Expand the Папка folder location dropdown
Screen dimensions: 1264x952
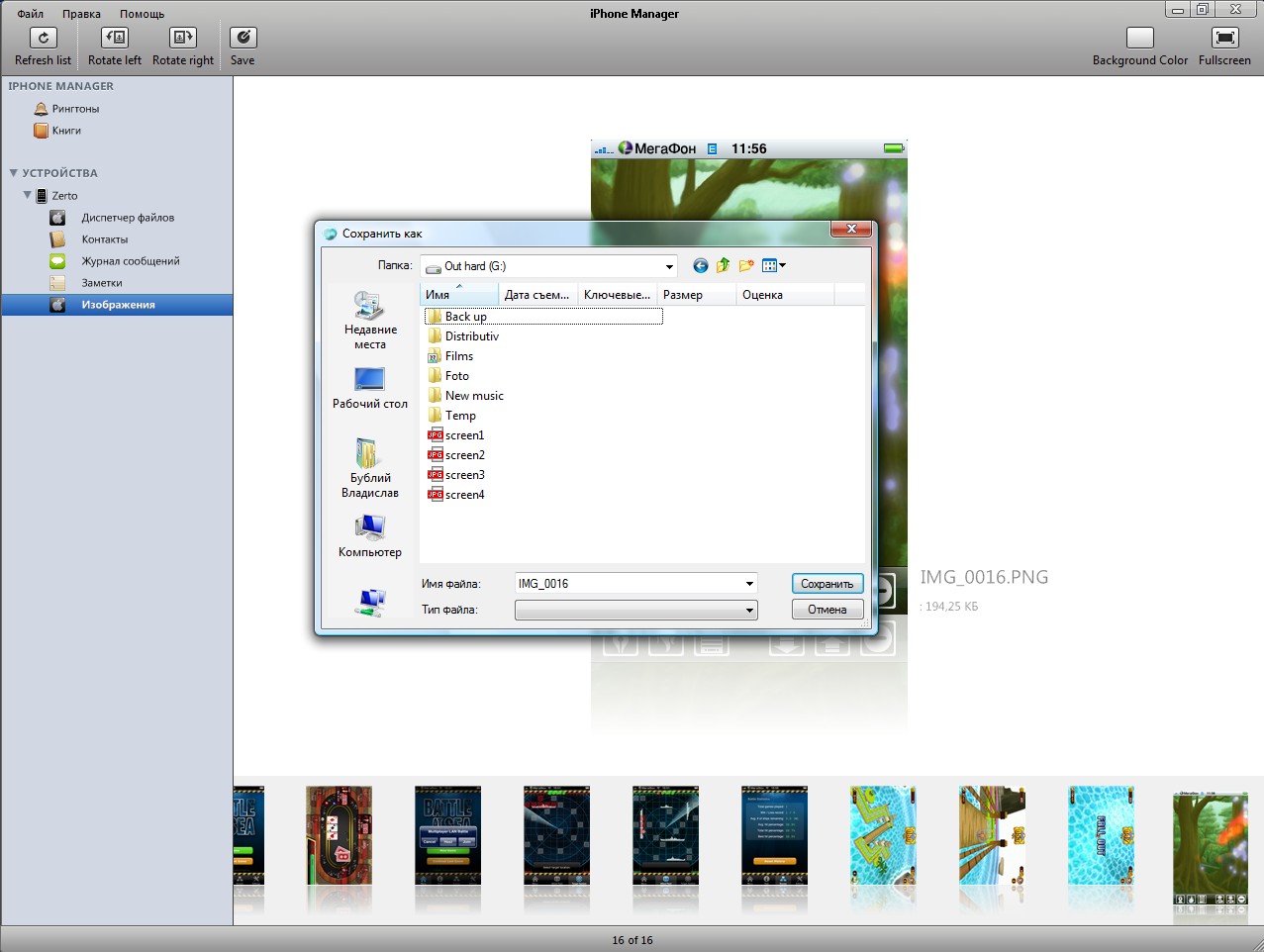coord(669,266)
